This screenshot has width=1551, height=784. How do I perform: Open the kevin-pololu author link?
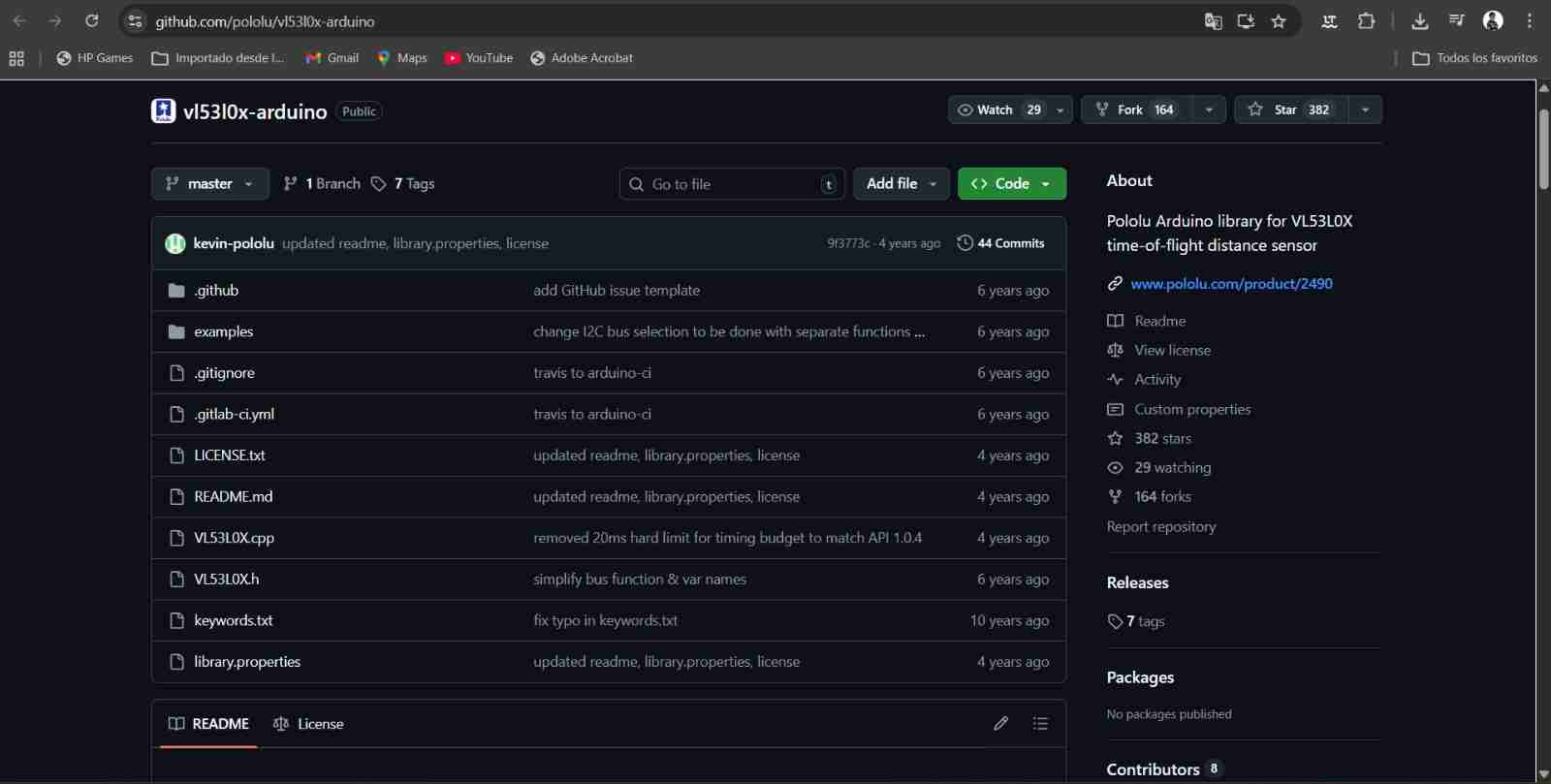tap(234, 243)
